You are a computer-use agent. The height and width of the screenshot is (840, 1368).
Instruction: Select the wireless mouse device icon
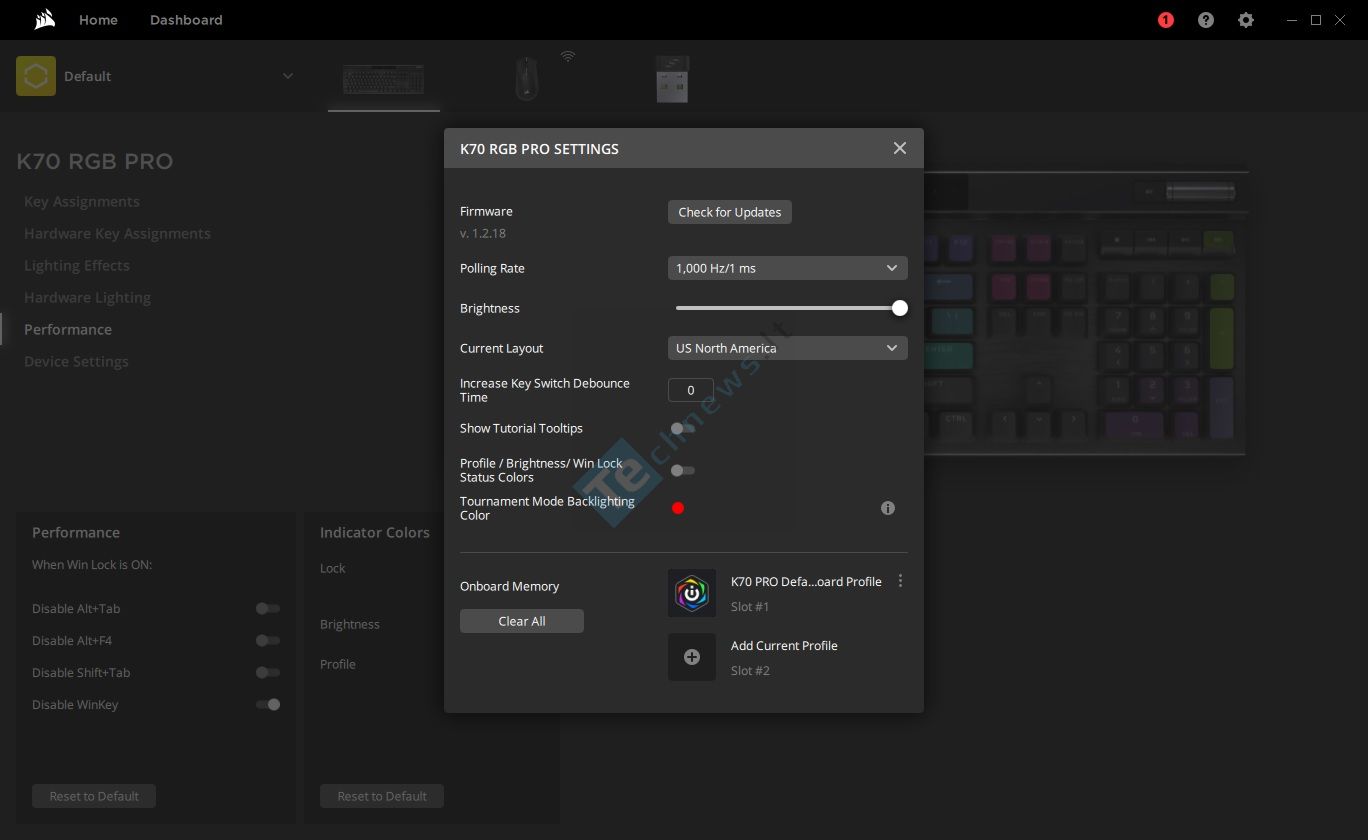click(x=527, y=79)
